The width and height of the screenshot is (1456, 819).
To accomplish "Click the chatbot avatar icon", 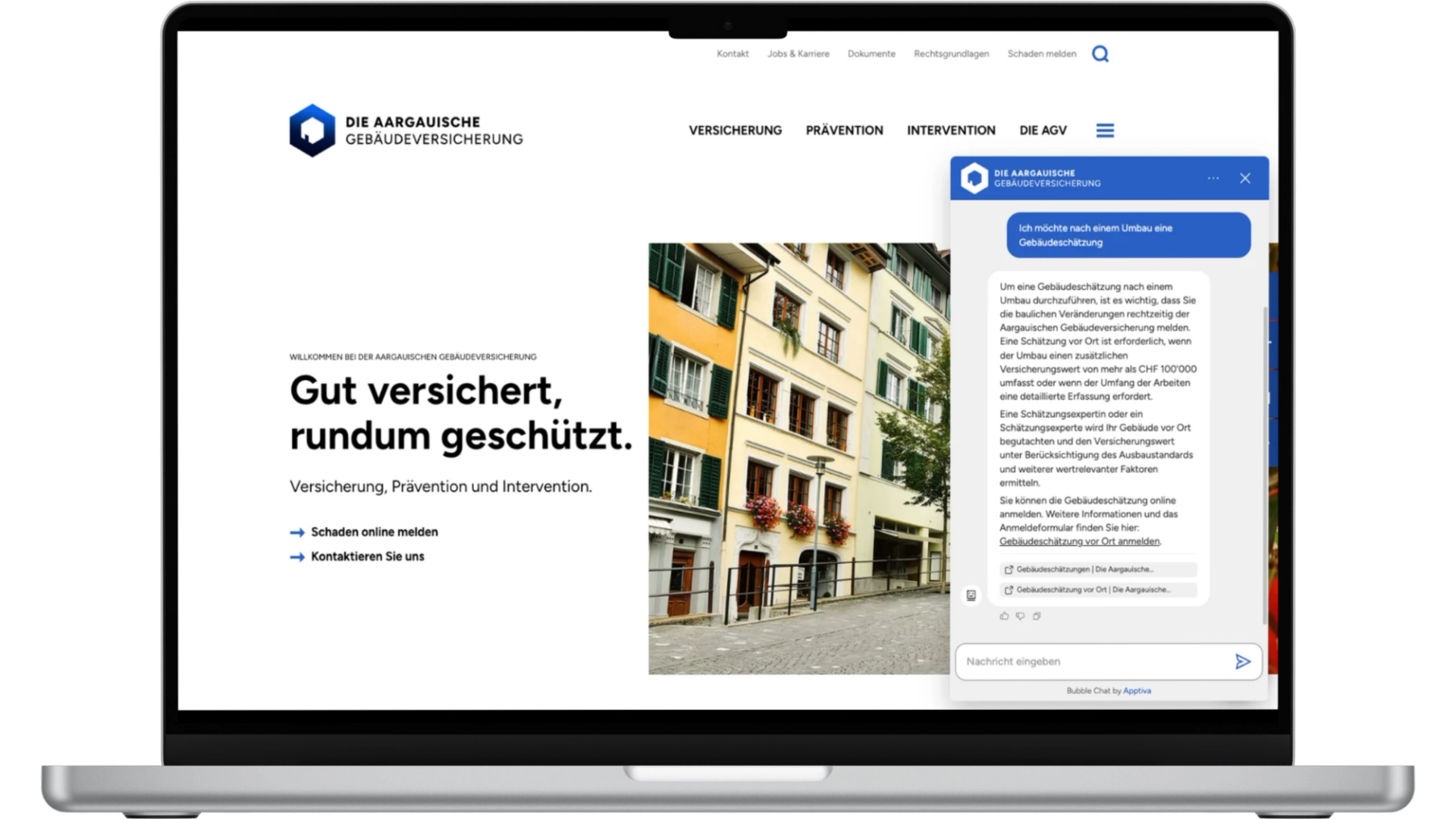I will [x=971, y=595].
